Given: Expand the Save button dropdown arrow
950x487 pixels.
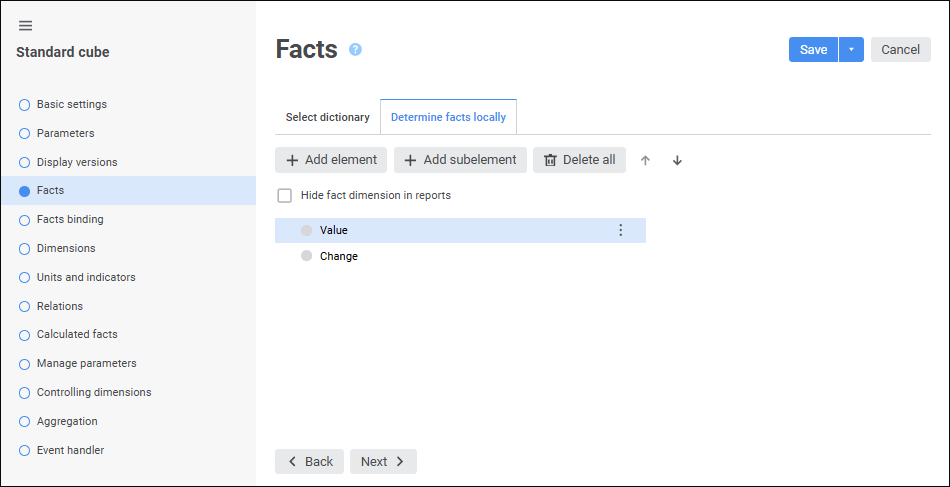Looking at the screenshot, I should [851, 50].
